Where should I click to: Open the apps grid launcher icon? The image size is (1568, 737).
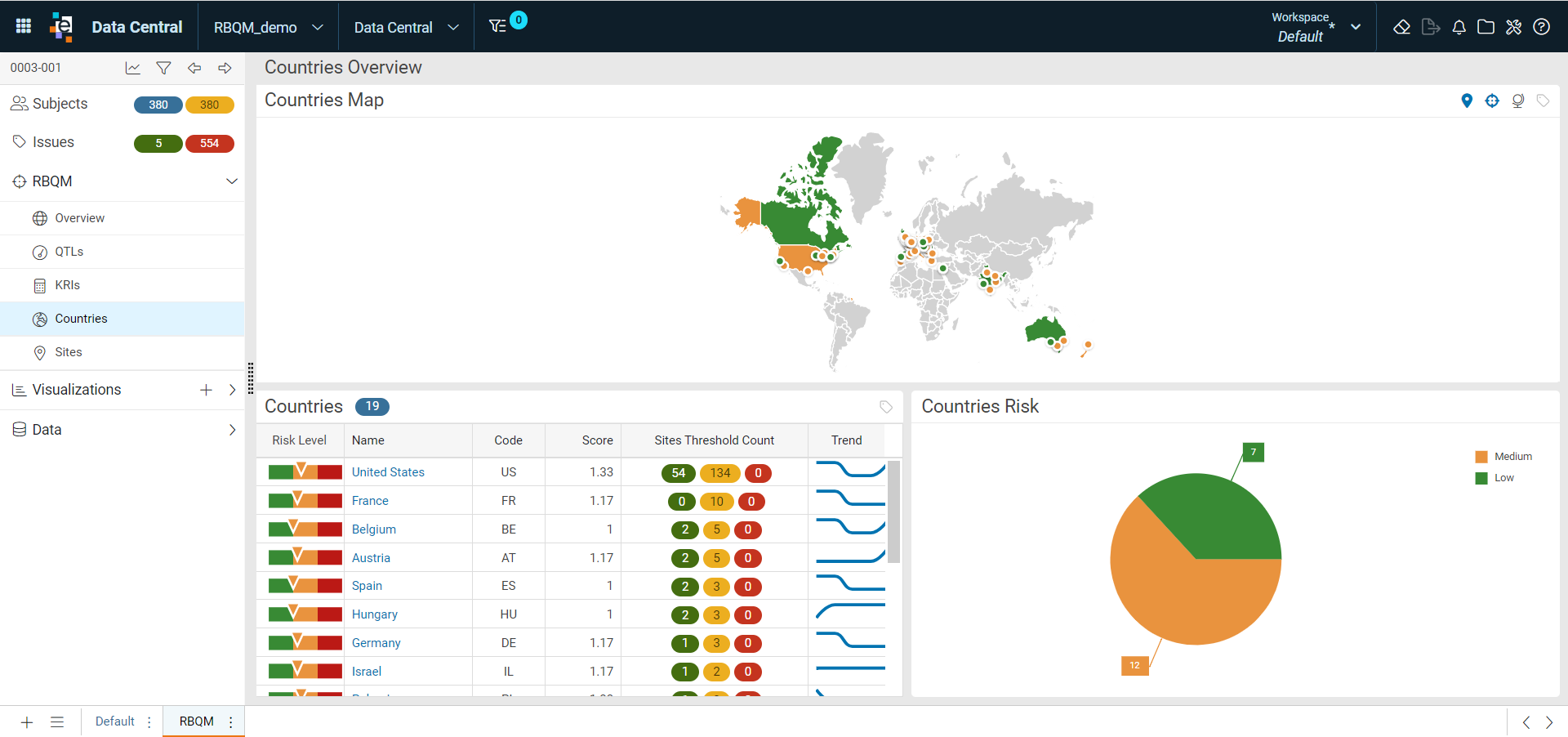pyautogui.click(x=24, y=26)
